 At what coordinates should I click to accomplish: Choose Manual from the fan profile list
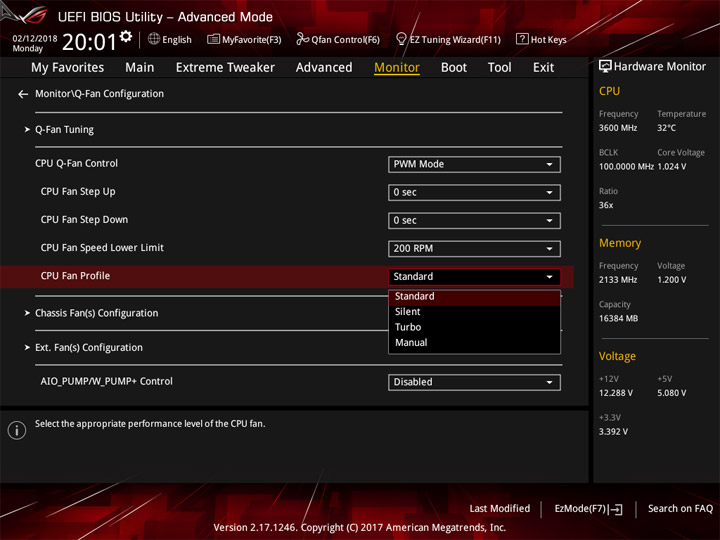474,343
